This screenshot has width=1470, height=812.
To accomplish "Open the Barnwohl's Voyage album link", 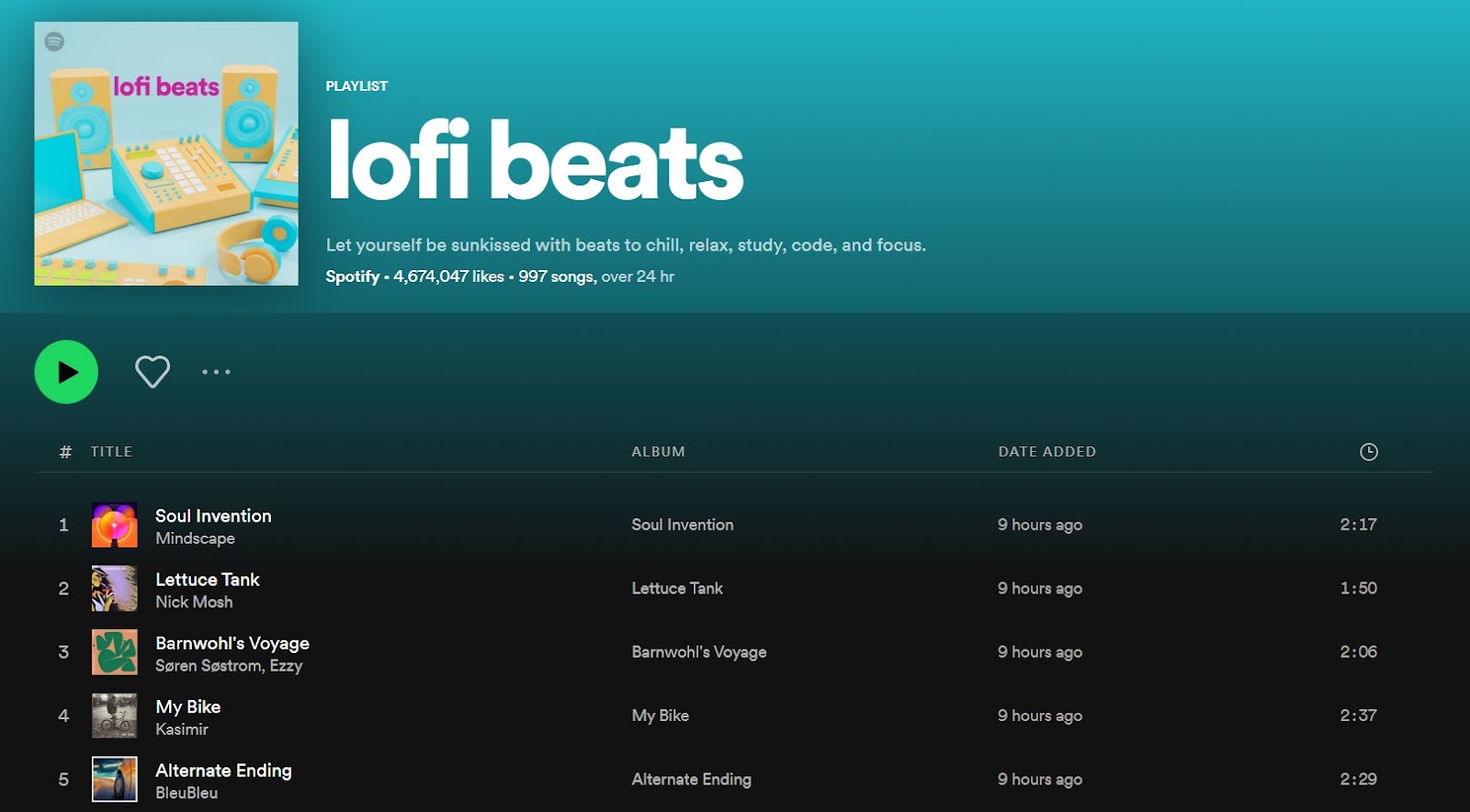I will [699, 652].
